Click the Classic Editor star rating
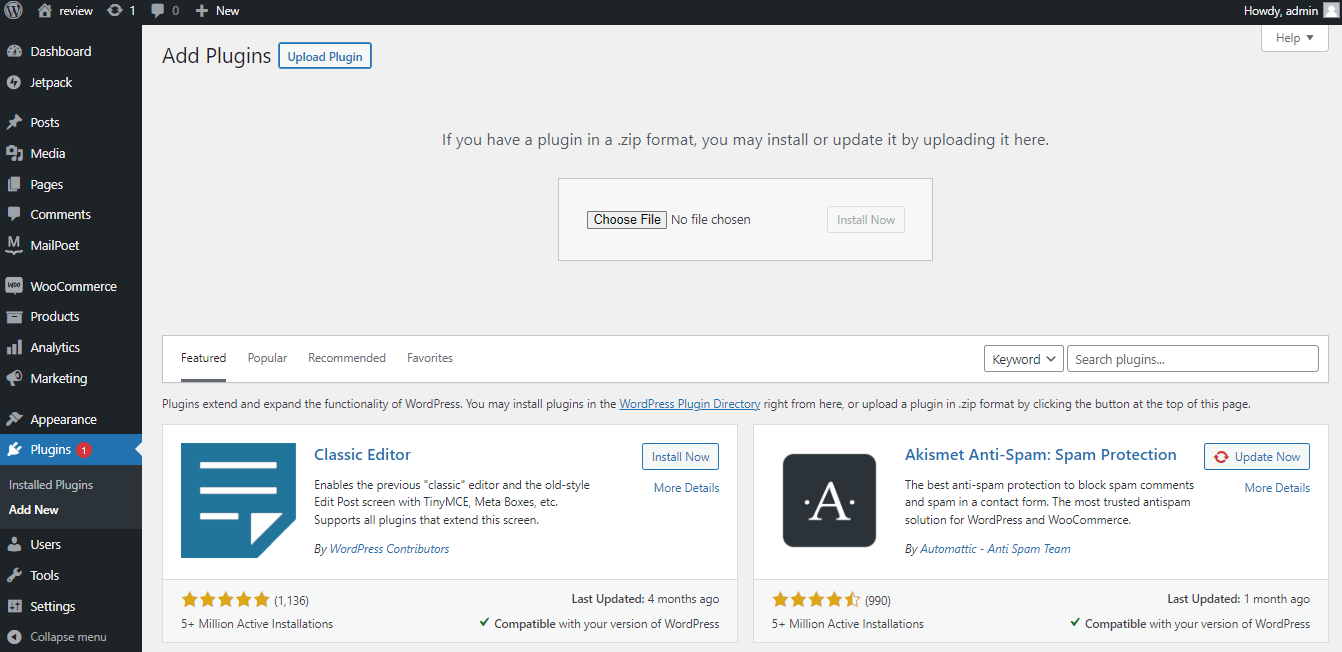 tap(225, 600)
